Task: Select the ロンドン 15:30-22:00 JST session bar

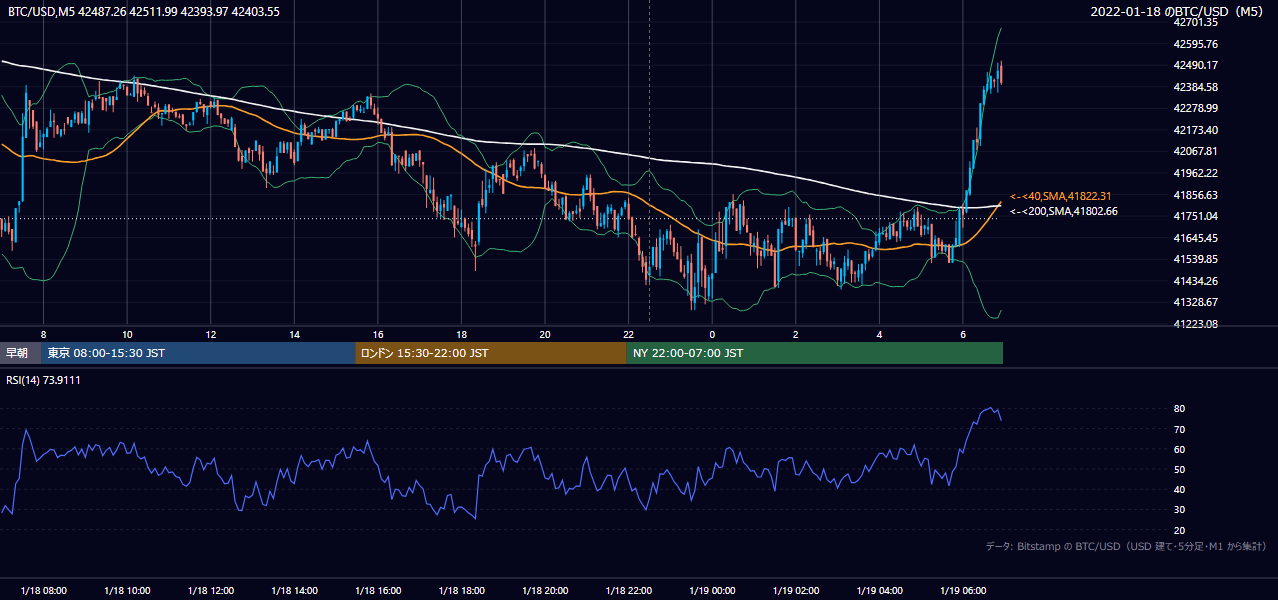Action: pyautogui.click(x=491, y=353)
